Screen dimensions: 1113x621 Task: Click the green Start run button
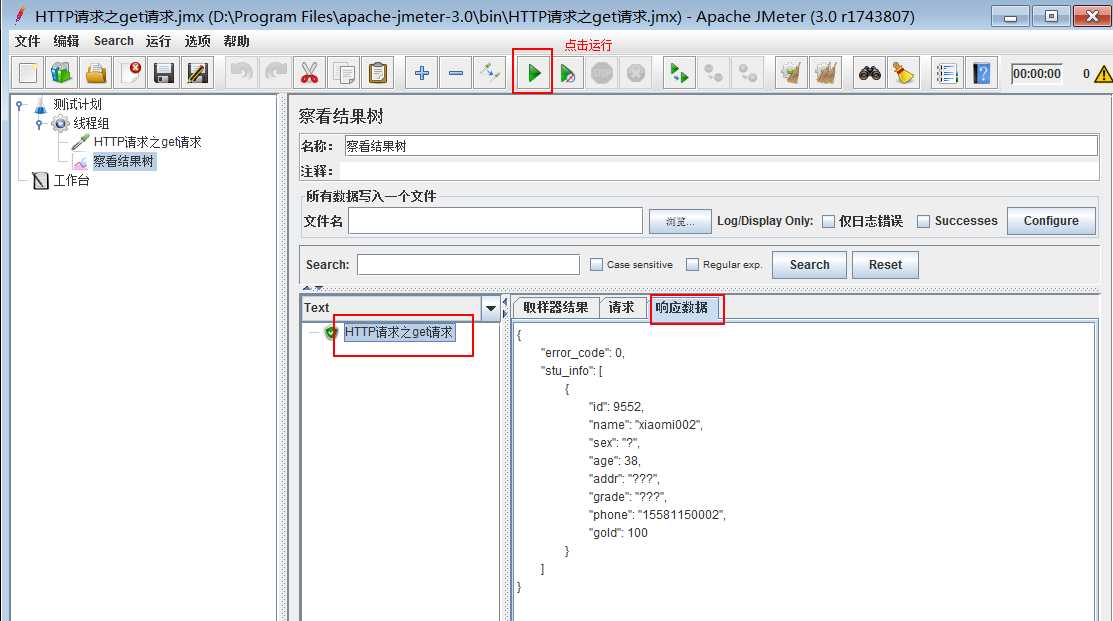(534, 73)
